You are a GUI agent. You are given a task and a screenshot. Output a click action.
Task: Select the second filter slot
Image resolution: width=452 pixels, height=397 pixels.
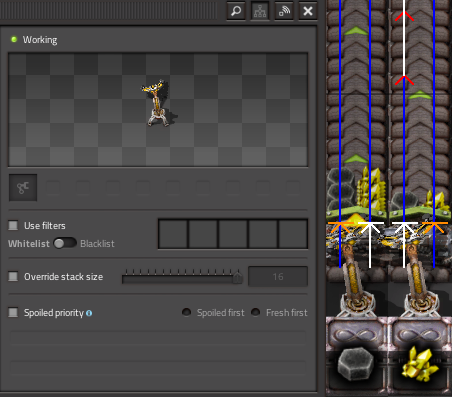point(203,234)
